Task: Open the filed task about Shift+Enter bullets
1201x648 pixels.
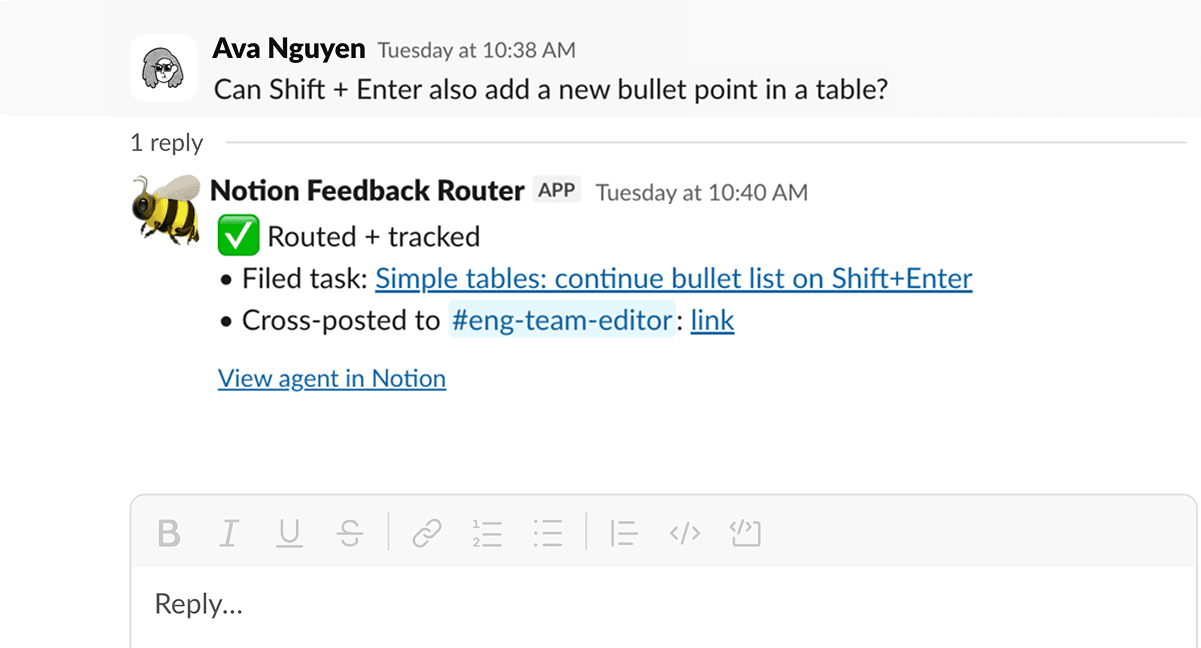Action: click(x=673, y=278)
